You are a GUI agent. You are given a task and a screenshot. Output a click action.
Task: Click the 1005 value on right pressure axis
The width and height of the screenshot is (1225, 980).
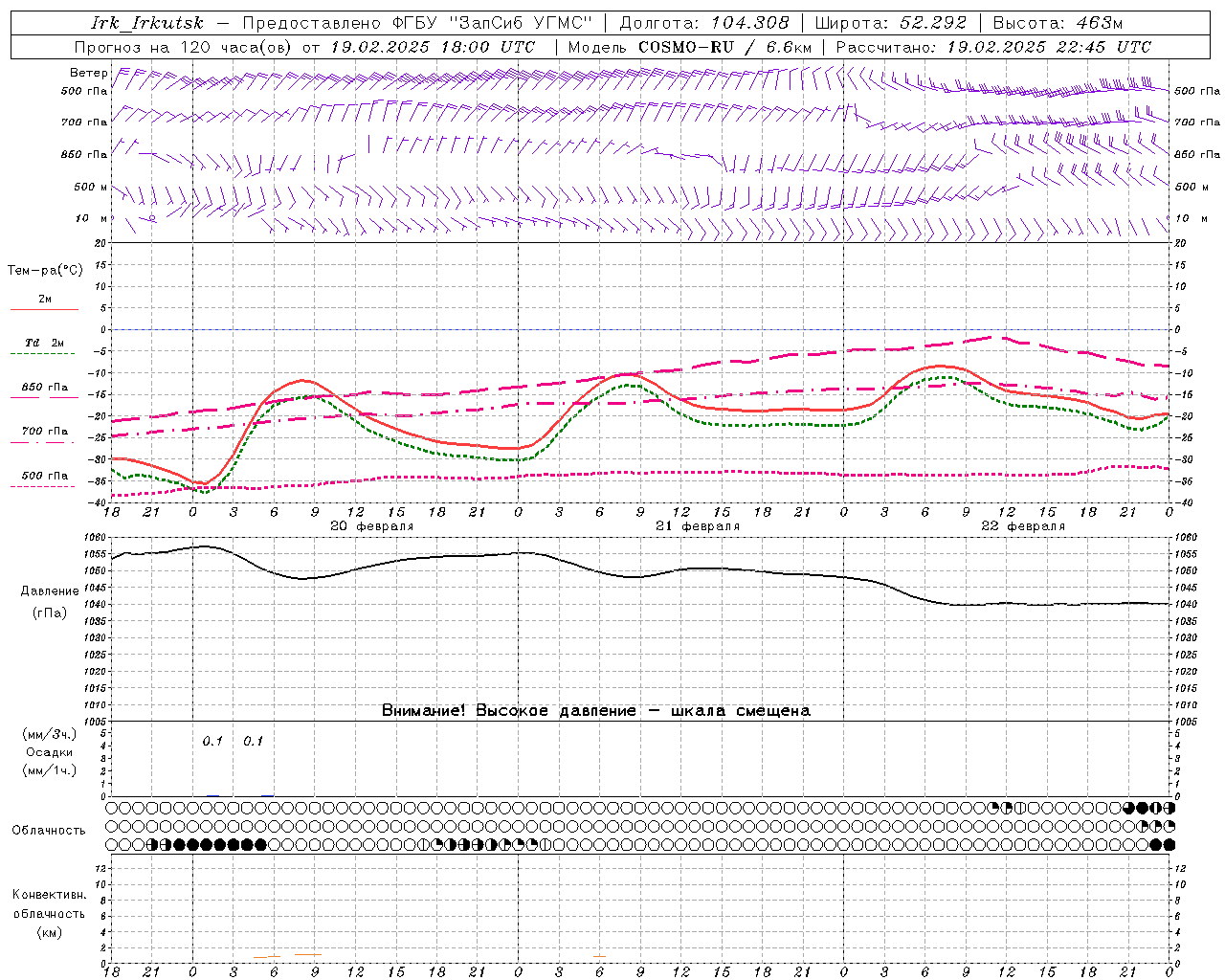coord(1186,722)
